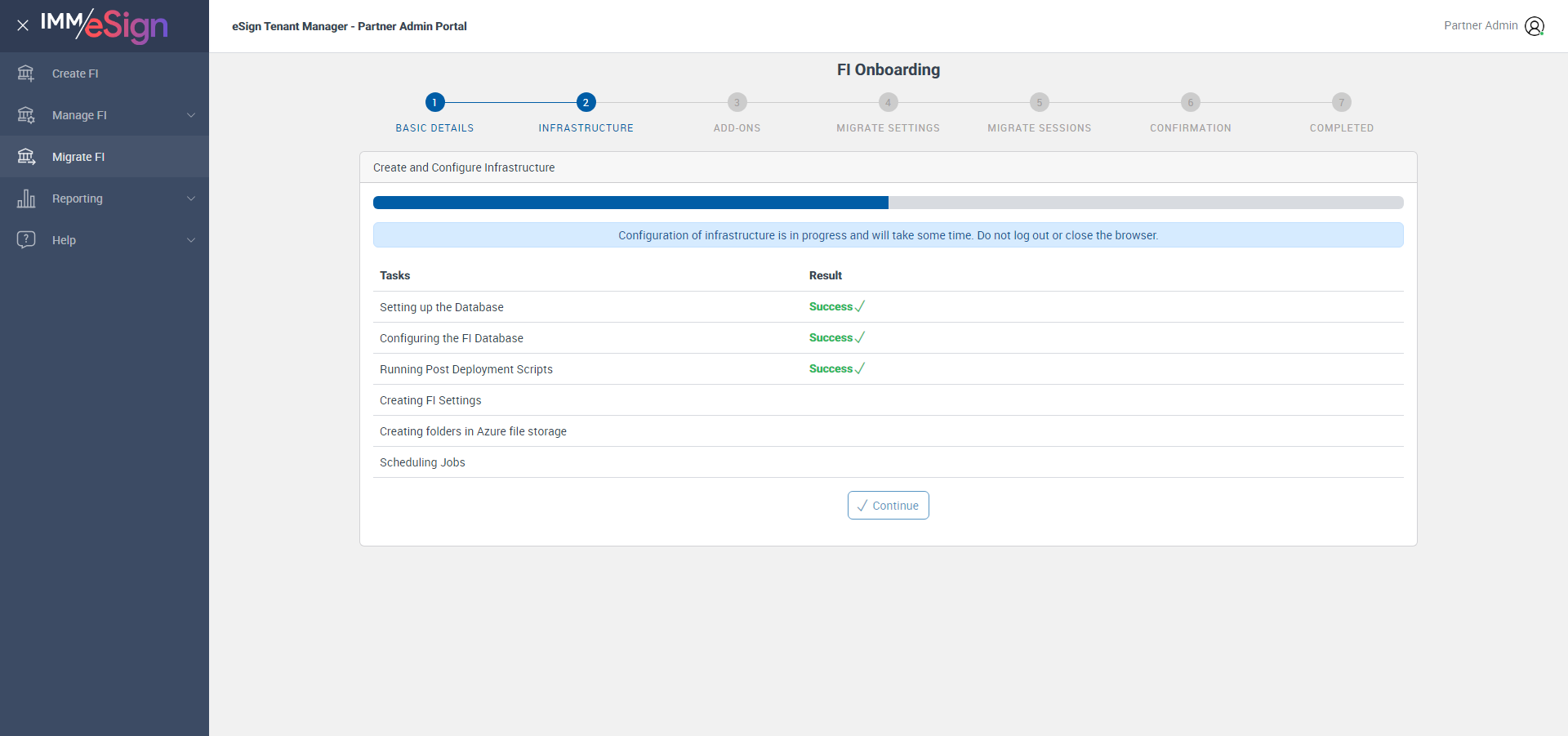Click the checkmark beside Setting up the Database result

[860, 306]
